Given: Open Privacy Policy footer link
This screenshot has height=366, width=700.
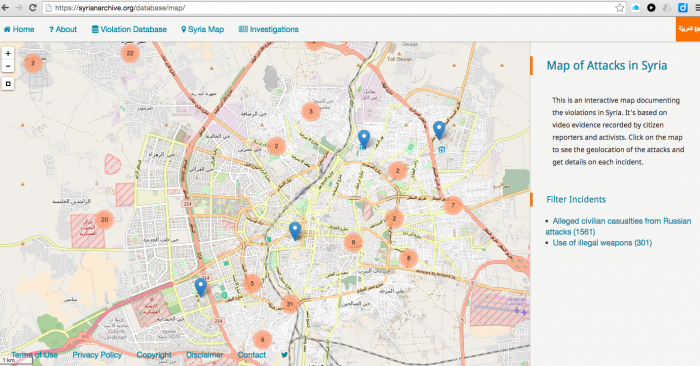Looking at the screenshot, I should point(97,355).
